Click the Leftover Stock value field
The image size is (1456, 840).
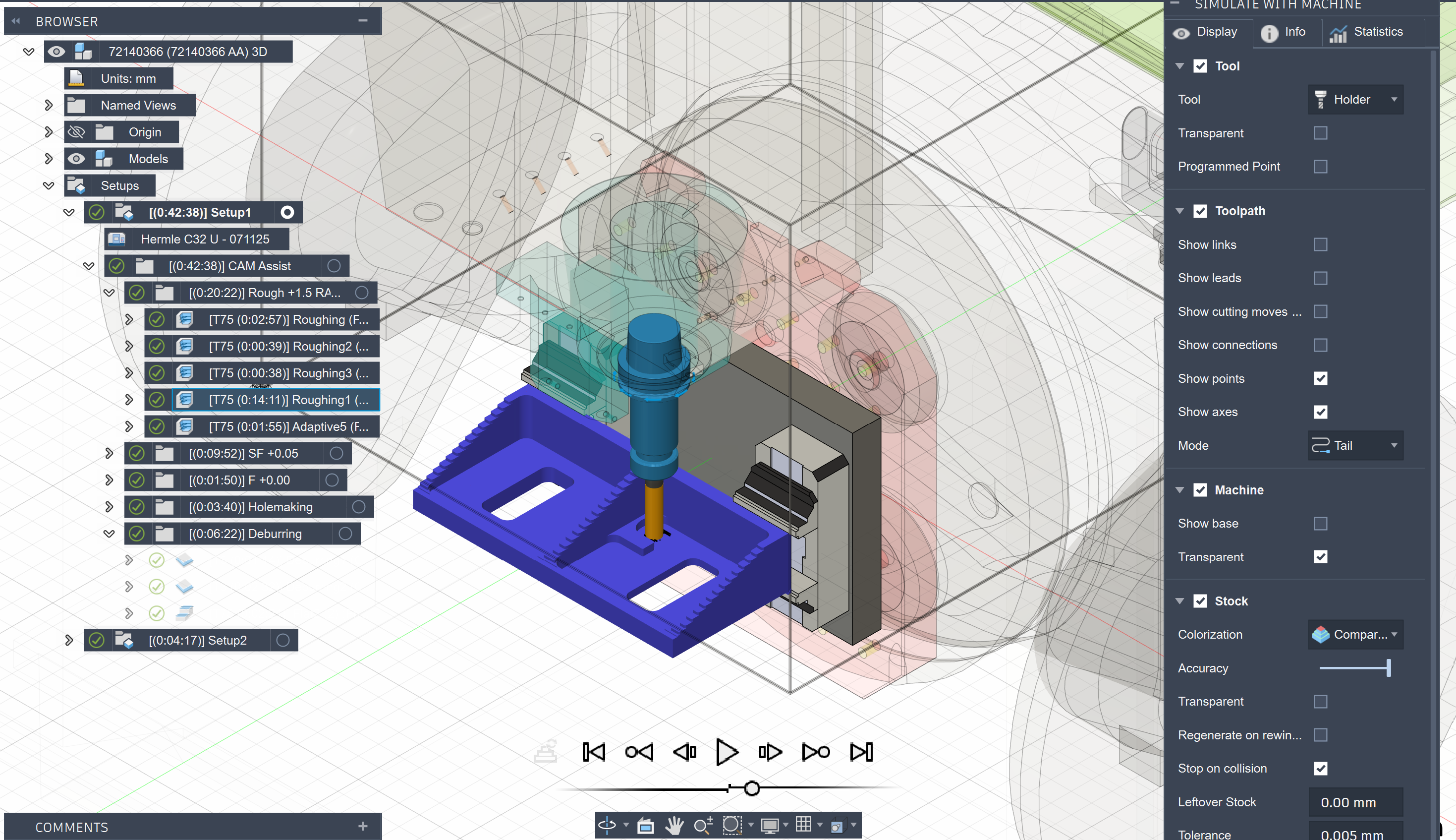click(1356, 802)
